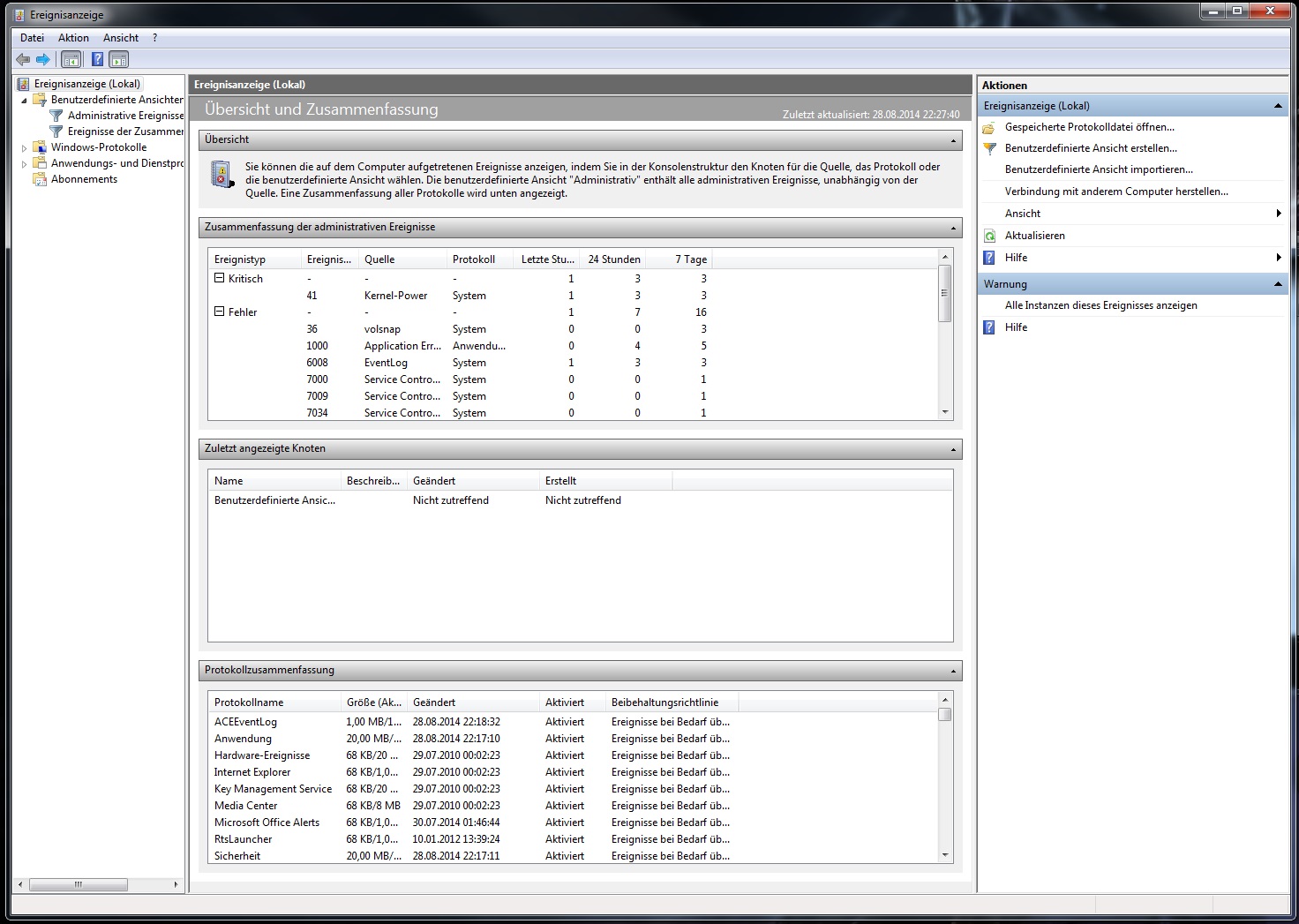Open the Aktion menu
Image resolution: width=1299 pixels, height=924 pixels.
73,38
